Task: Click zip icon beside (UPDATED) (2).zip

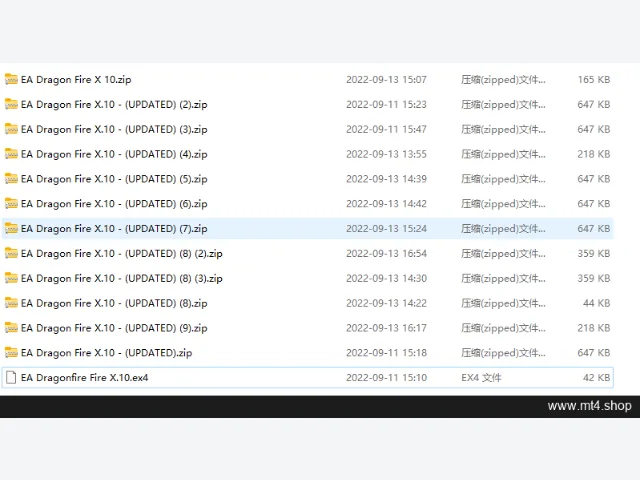Action: 11,104
